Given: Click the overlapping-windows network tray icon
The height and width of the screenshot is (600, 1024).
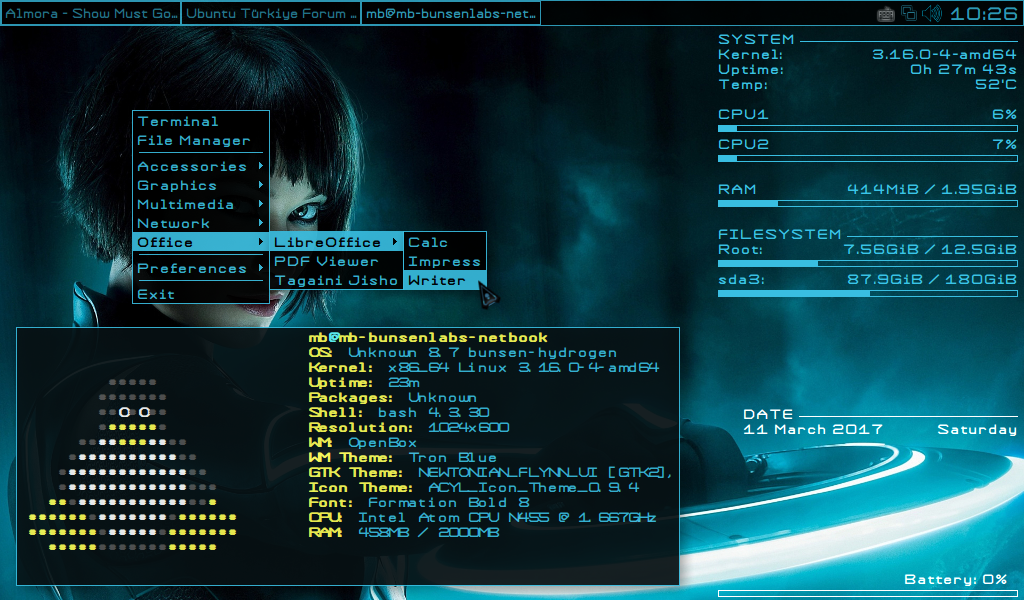Looking at the screenshot, I should pos(908,13).
